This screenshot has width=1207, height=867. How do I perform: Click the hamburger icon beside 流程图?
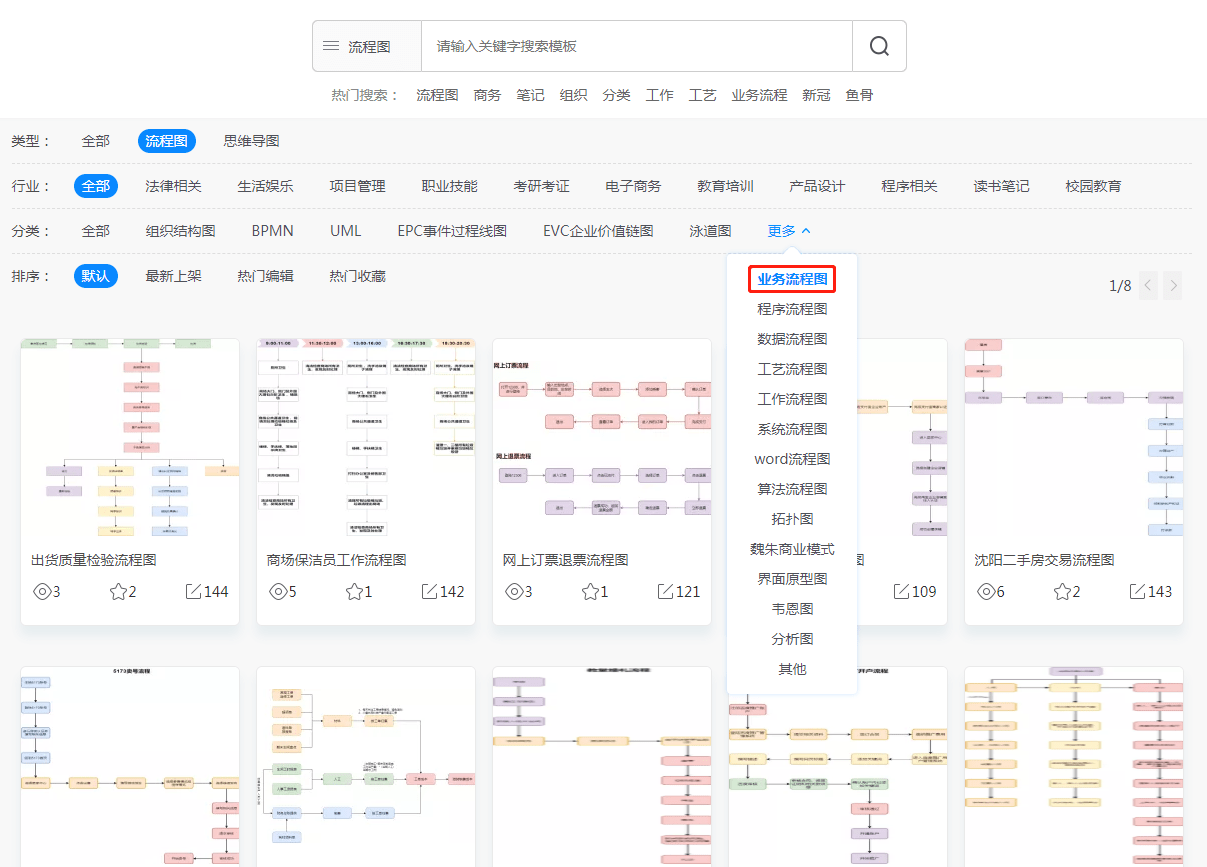pyautogui.click(x=331, y=46)
